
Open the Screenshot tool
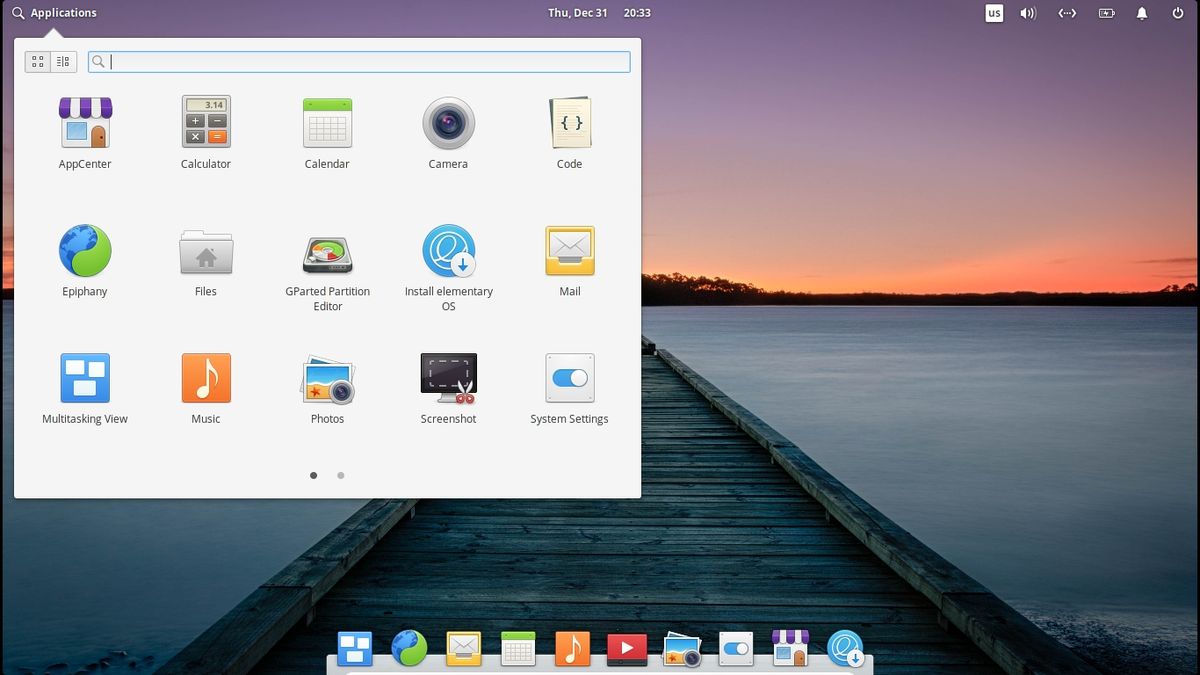tap(448, 378)
